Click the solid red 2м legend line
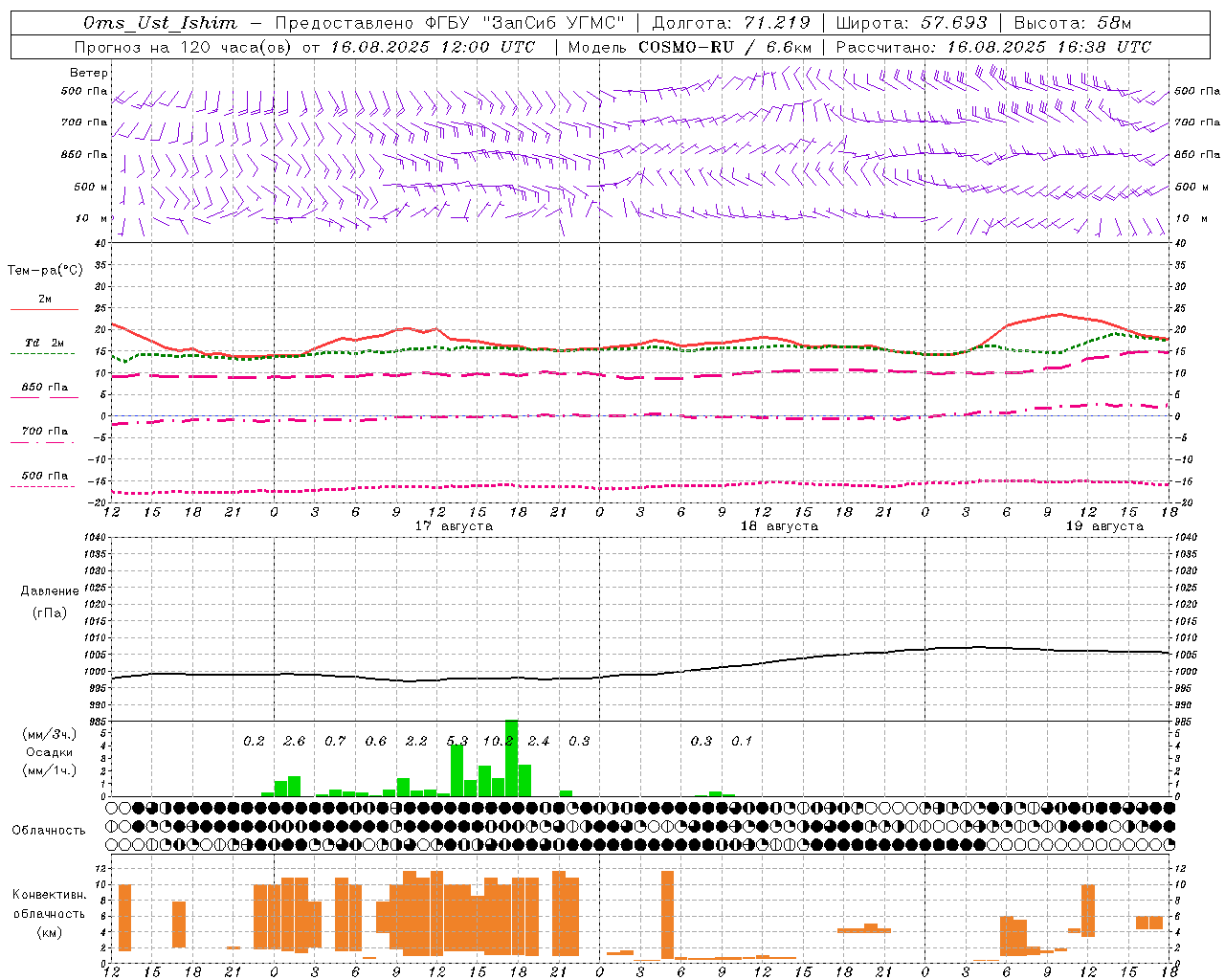Screen dimensions: 1225x980 click(x=44, y=309)
